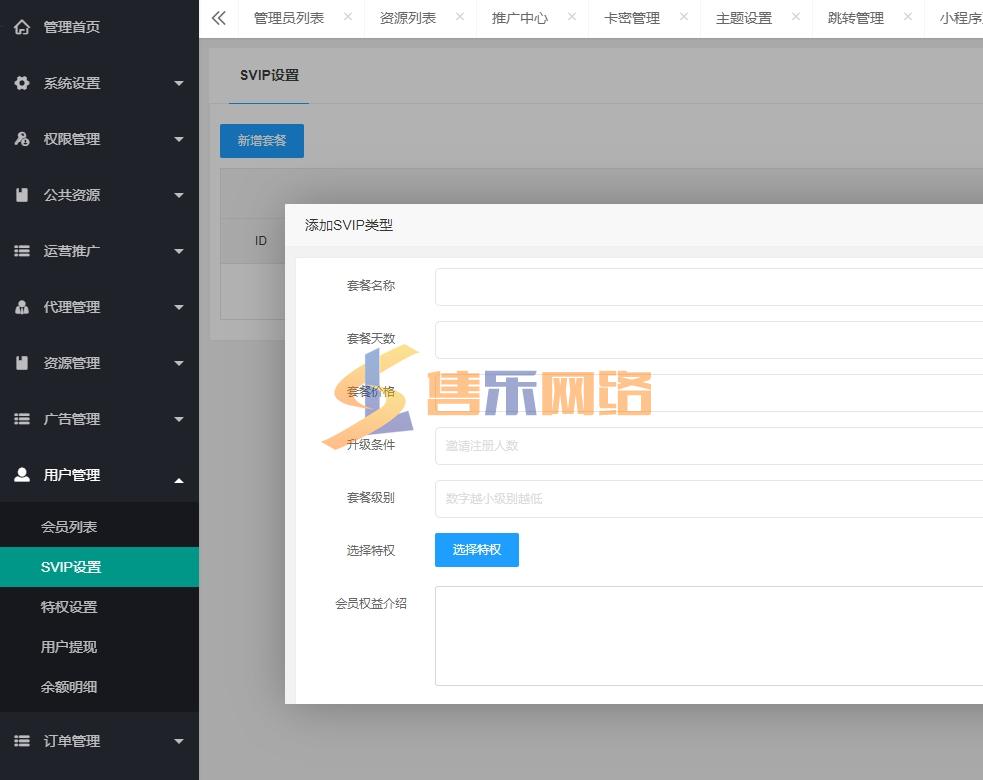Click the 新增套餐 button

point(262,141)
